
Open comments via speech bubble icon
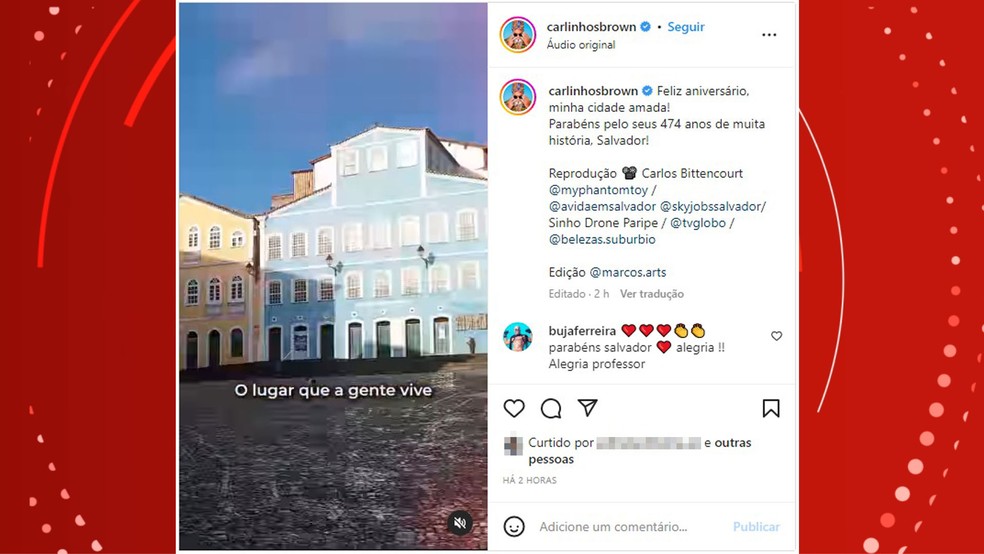tap(551, 408)
